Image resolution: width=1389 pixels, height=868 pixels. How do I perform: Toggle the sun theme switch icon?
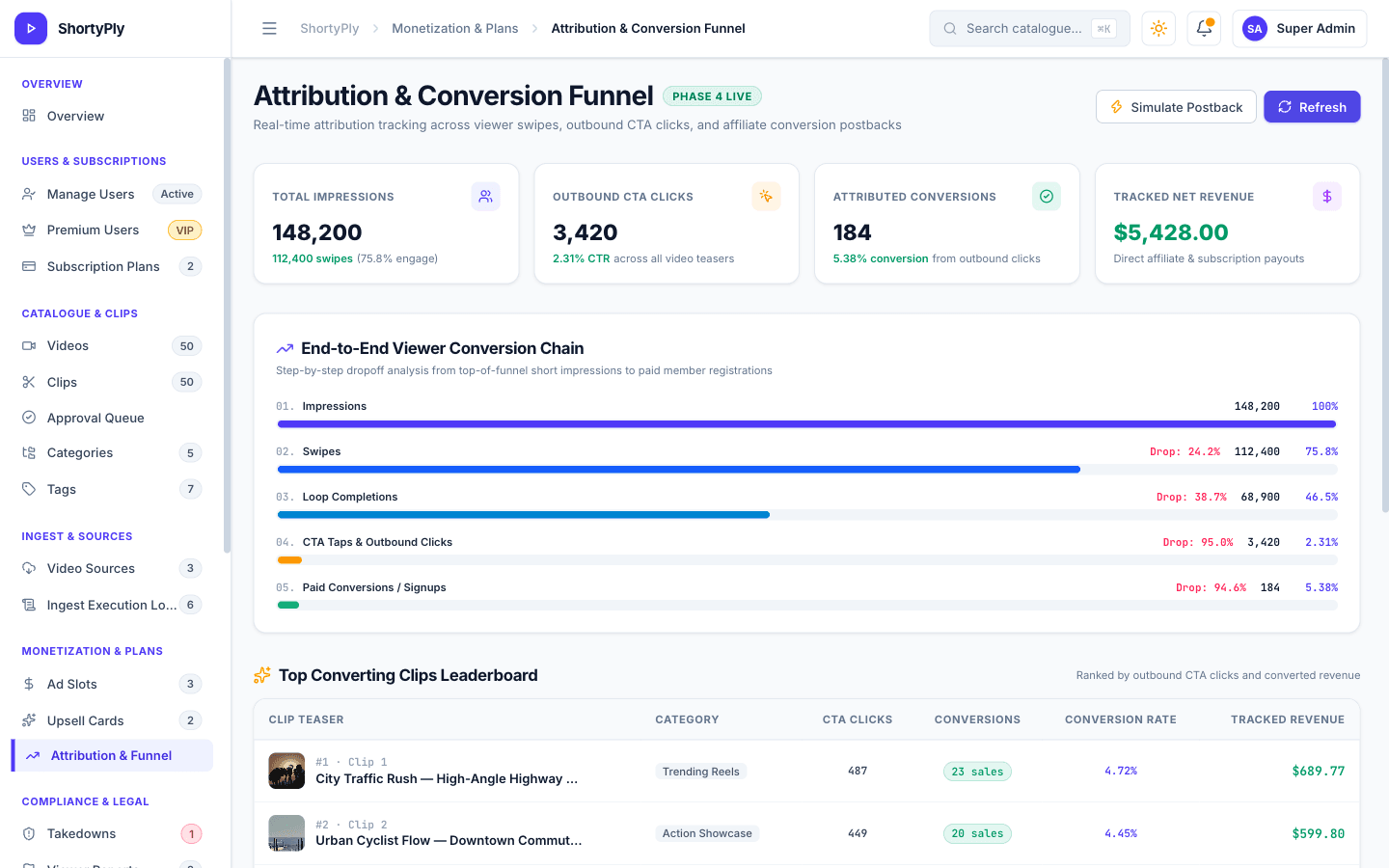coord(1158,29)
